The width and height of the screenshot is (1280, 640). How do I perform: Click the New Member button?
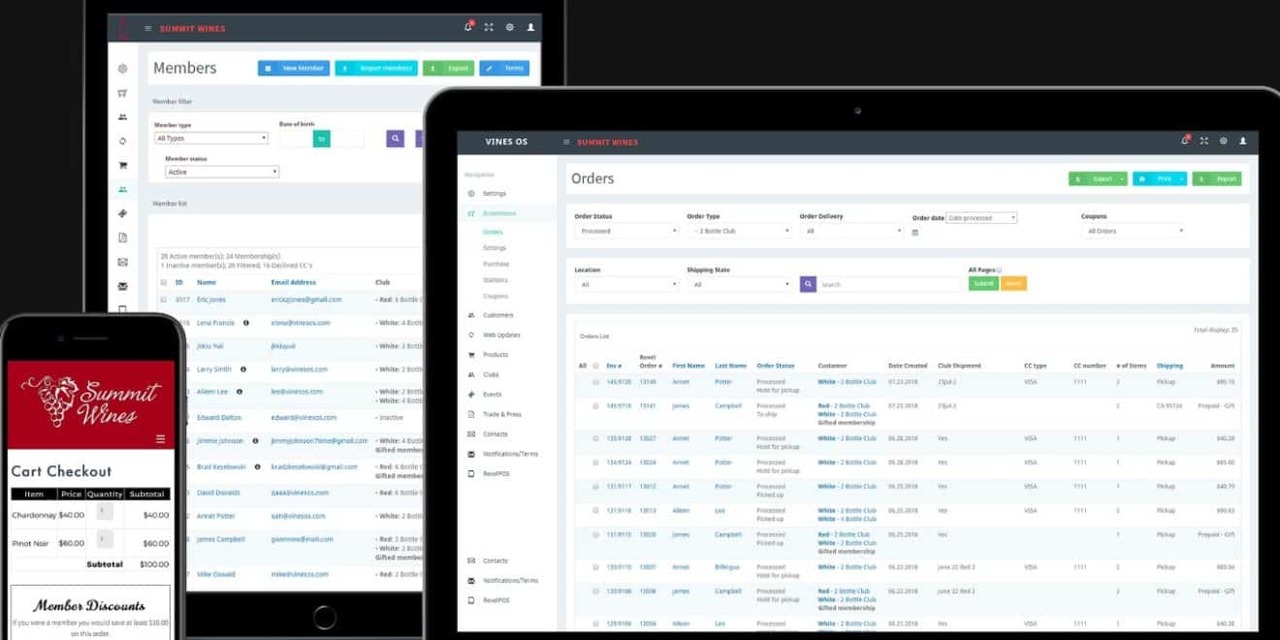pyautogui.click(x=293, y=68)
